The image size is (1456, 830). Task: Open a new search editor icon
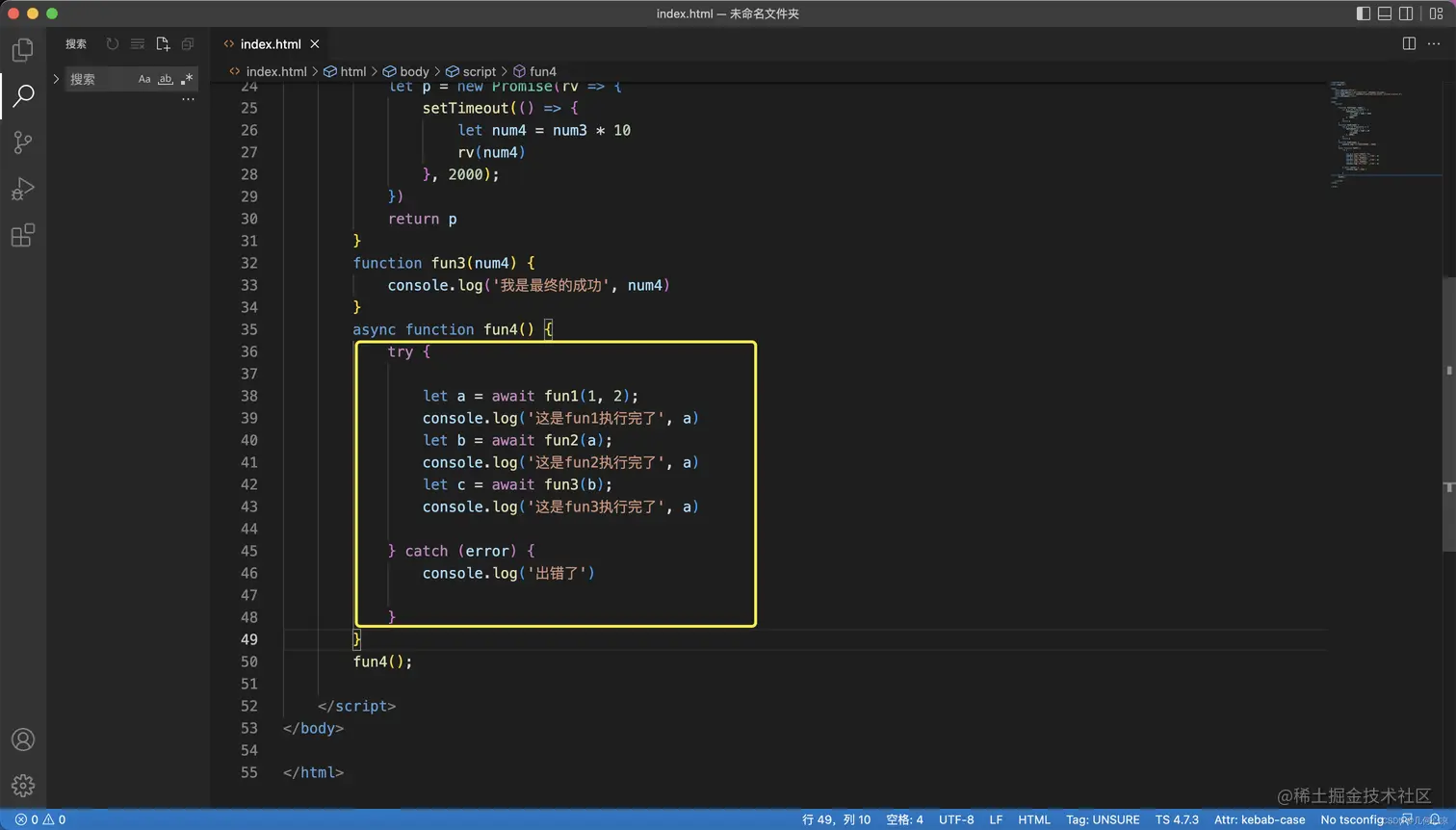tap(163, 43)
